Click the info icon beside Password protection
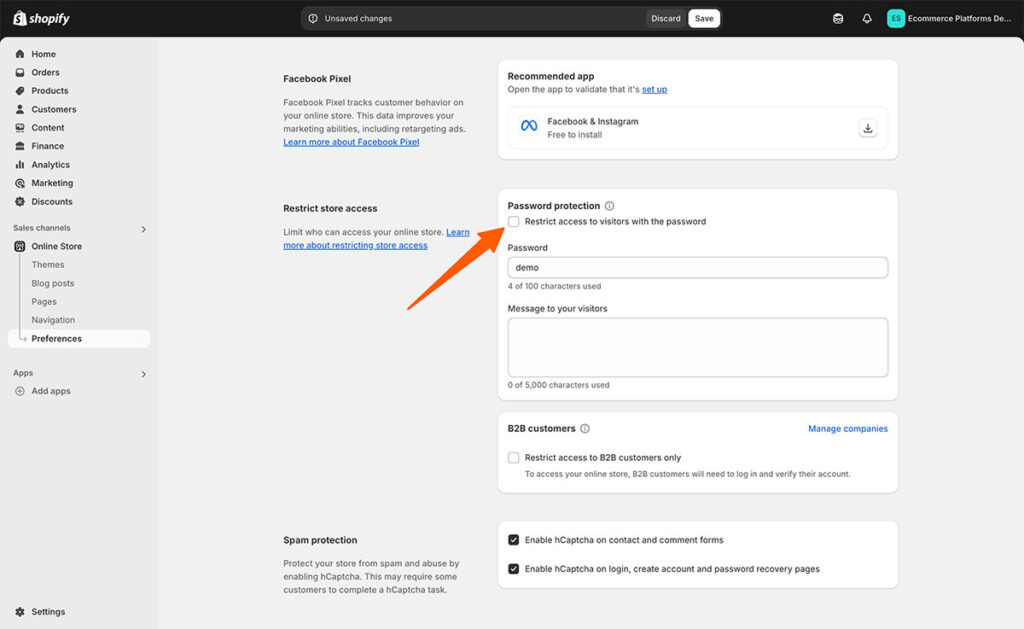Viewport: 1024px width, 629px height. pos(610,206)
